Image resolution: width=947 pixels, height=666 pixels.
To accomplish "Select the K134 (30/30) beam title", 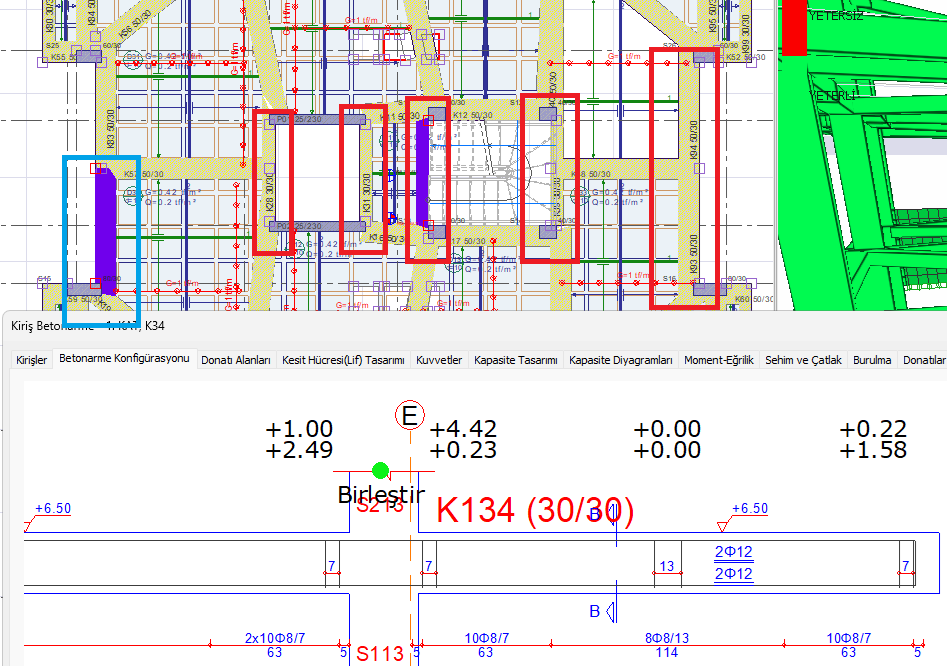I will [x=535, y=511].
